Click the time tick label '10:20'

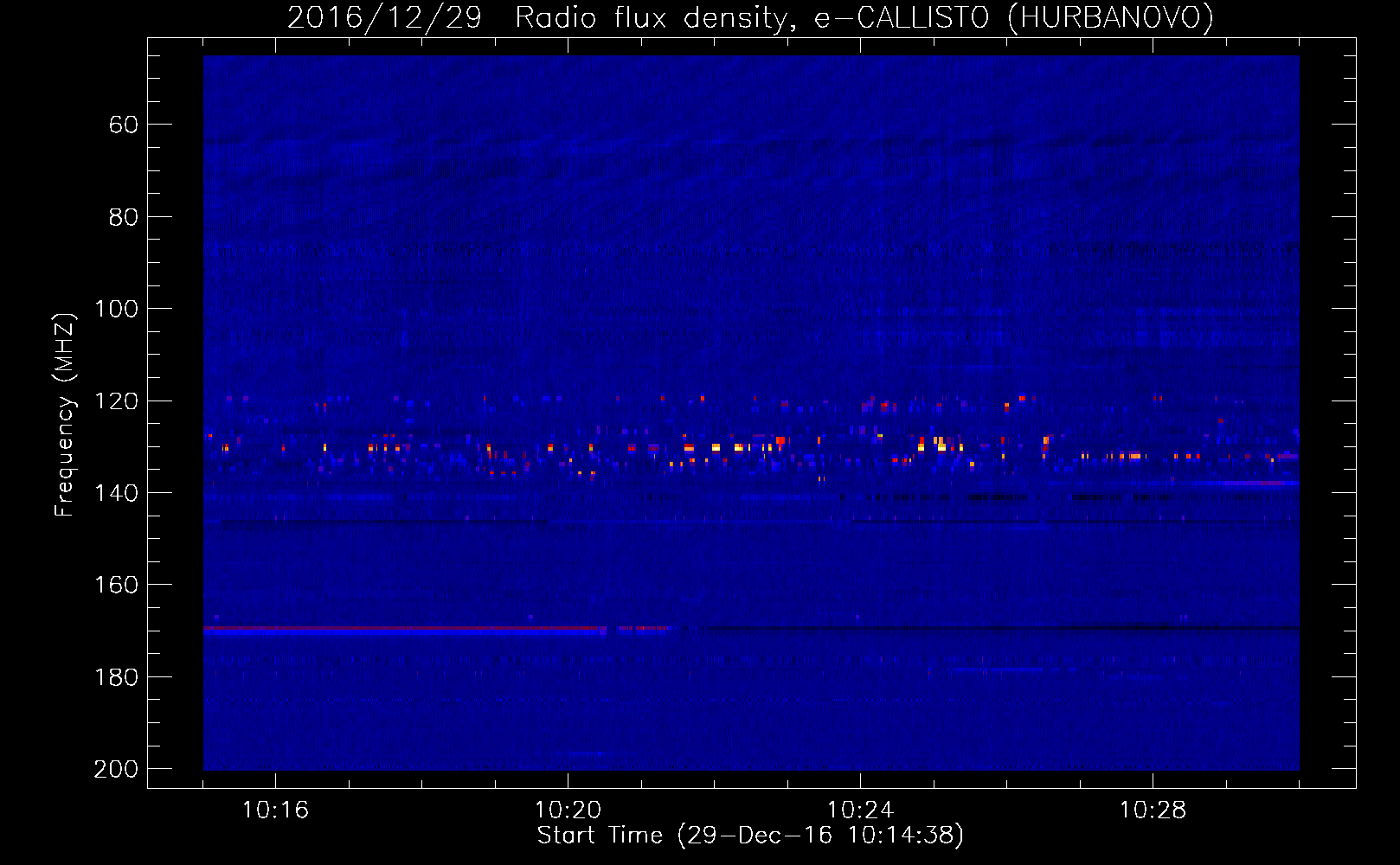pos(568,811)
